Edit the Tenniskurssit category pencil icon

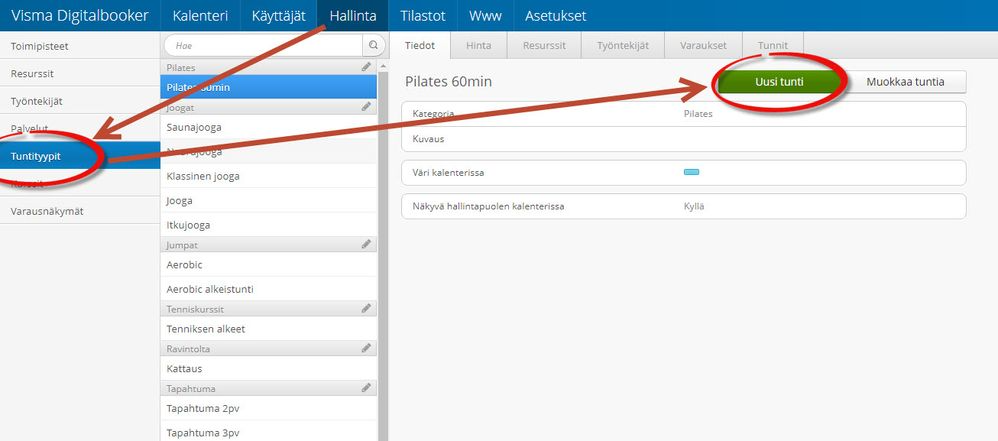(366, 308)
